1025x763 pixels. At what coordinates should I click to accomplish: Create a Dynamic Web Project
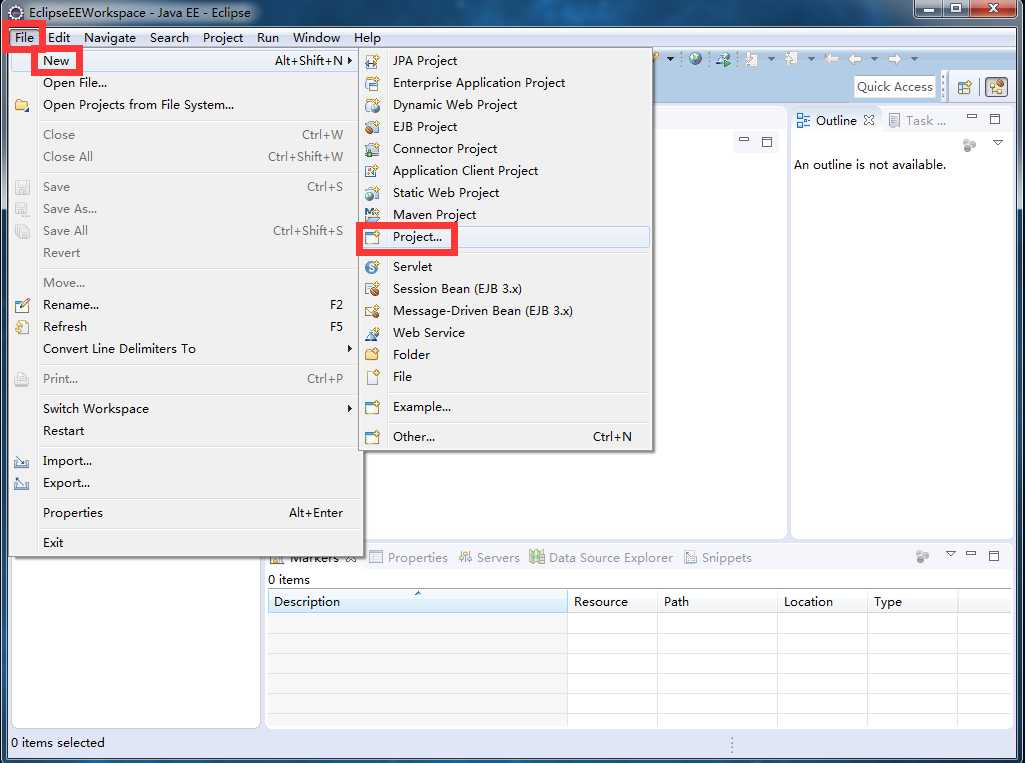tap(505, 105)
